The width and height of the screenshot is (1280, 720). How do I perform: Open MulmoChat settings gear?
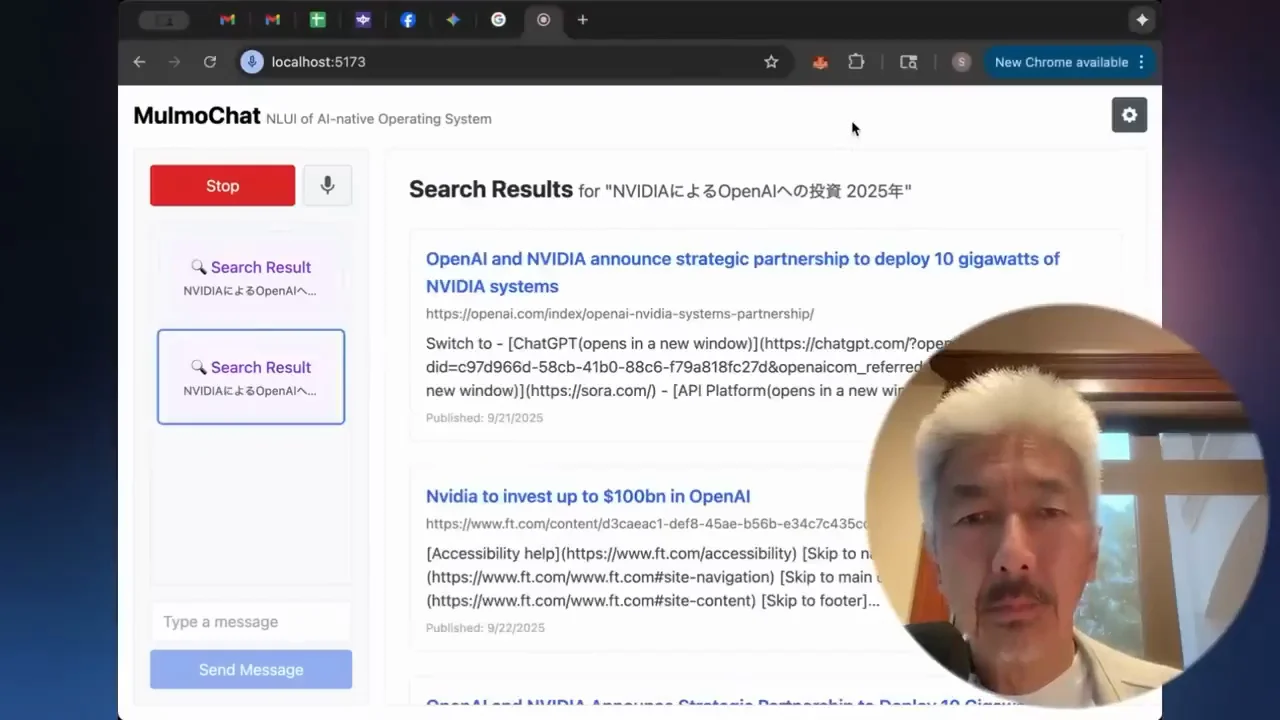point(1129,115)
